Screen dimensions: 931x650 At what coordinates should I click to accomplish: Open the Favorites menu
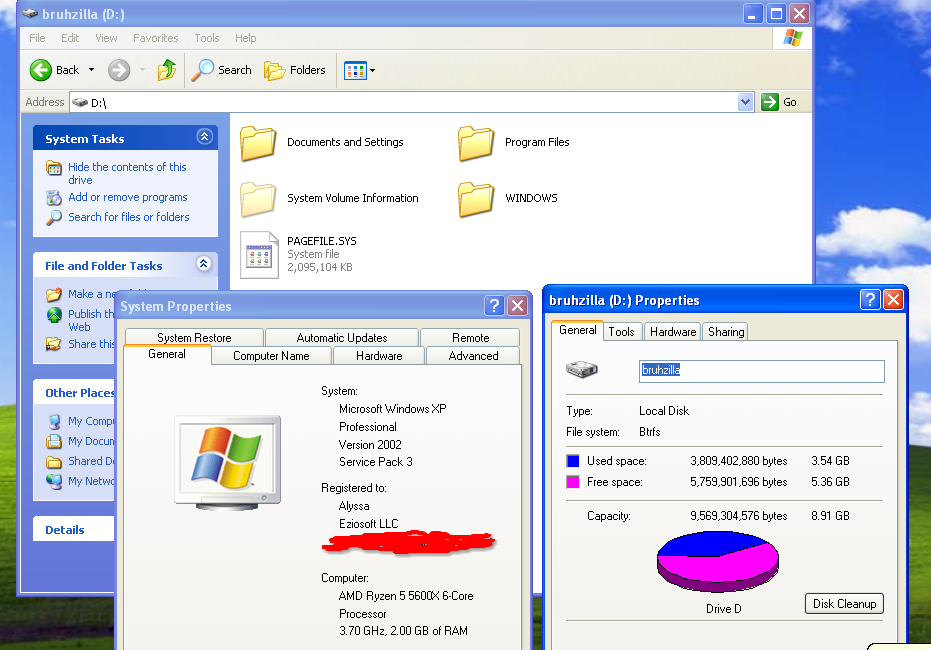[x=155, y=38]
